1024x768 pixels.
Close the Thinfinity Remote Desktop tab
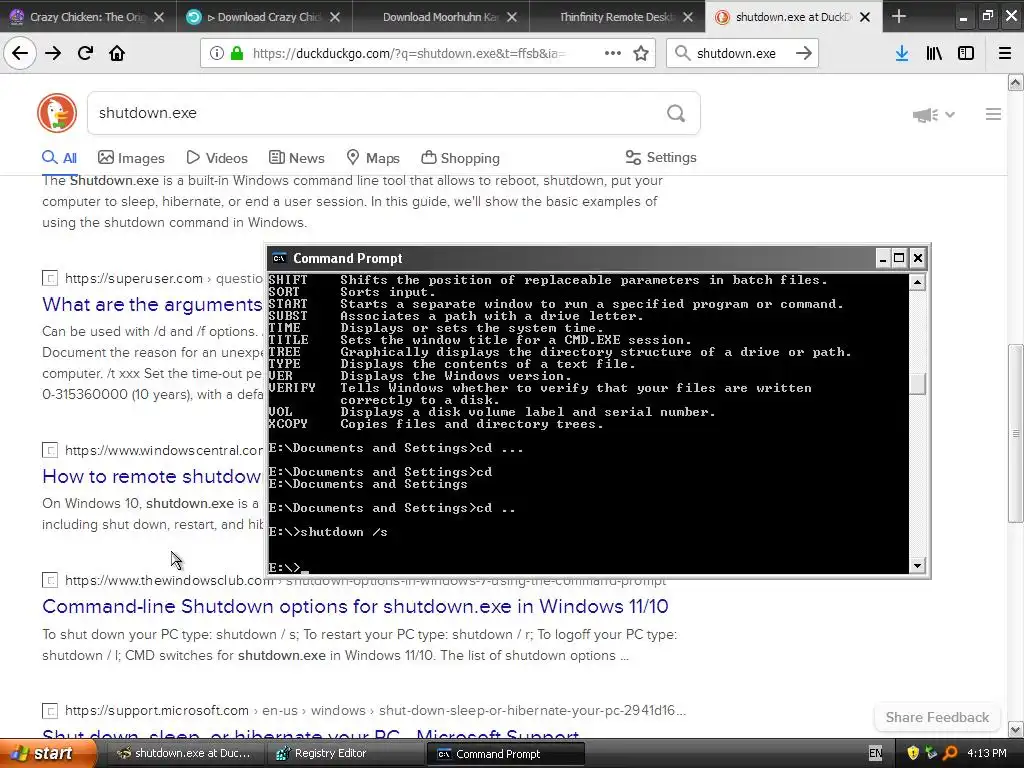pyautogui.click(x=688, y=17)
